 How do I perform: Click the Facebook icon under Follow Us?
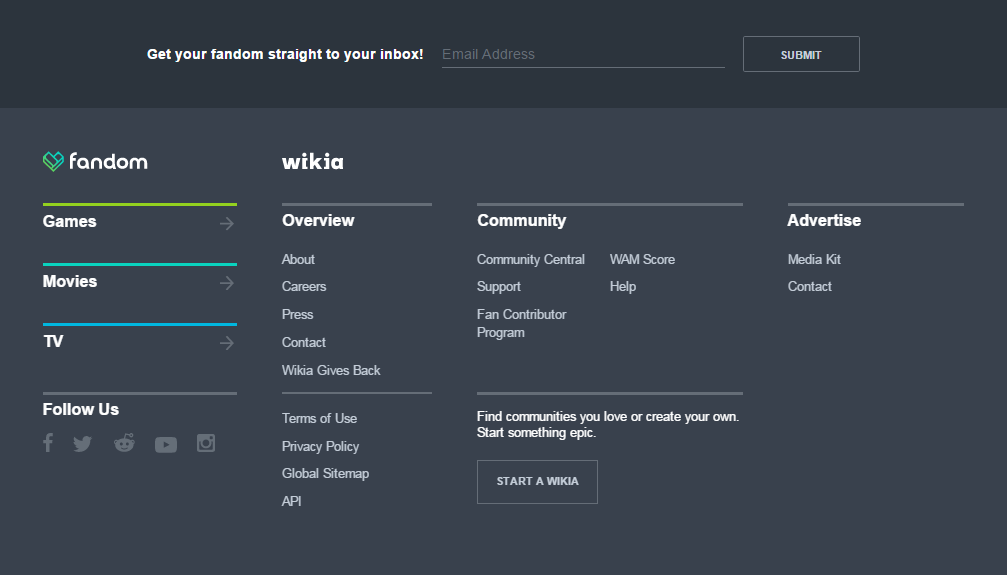click(48, 443)
